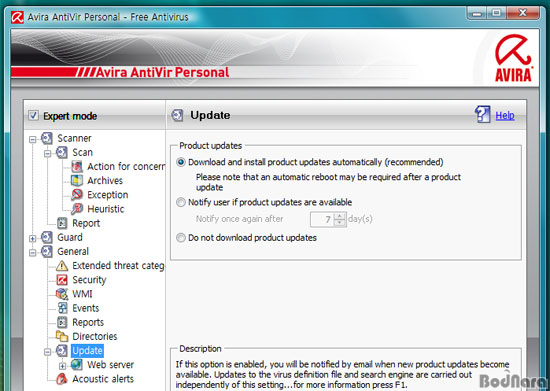Click the Heuristic magnifier icon
Image resolution: width=550 pixels, height=391 pixels.
(77, 209)
